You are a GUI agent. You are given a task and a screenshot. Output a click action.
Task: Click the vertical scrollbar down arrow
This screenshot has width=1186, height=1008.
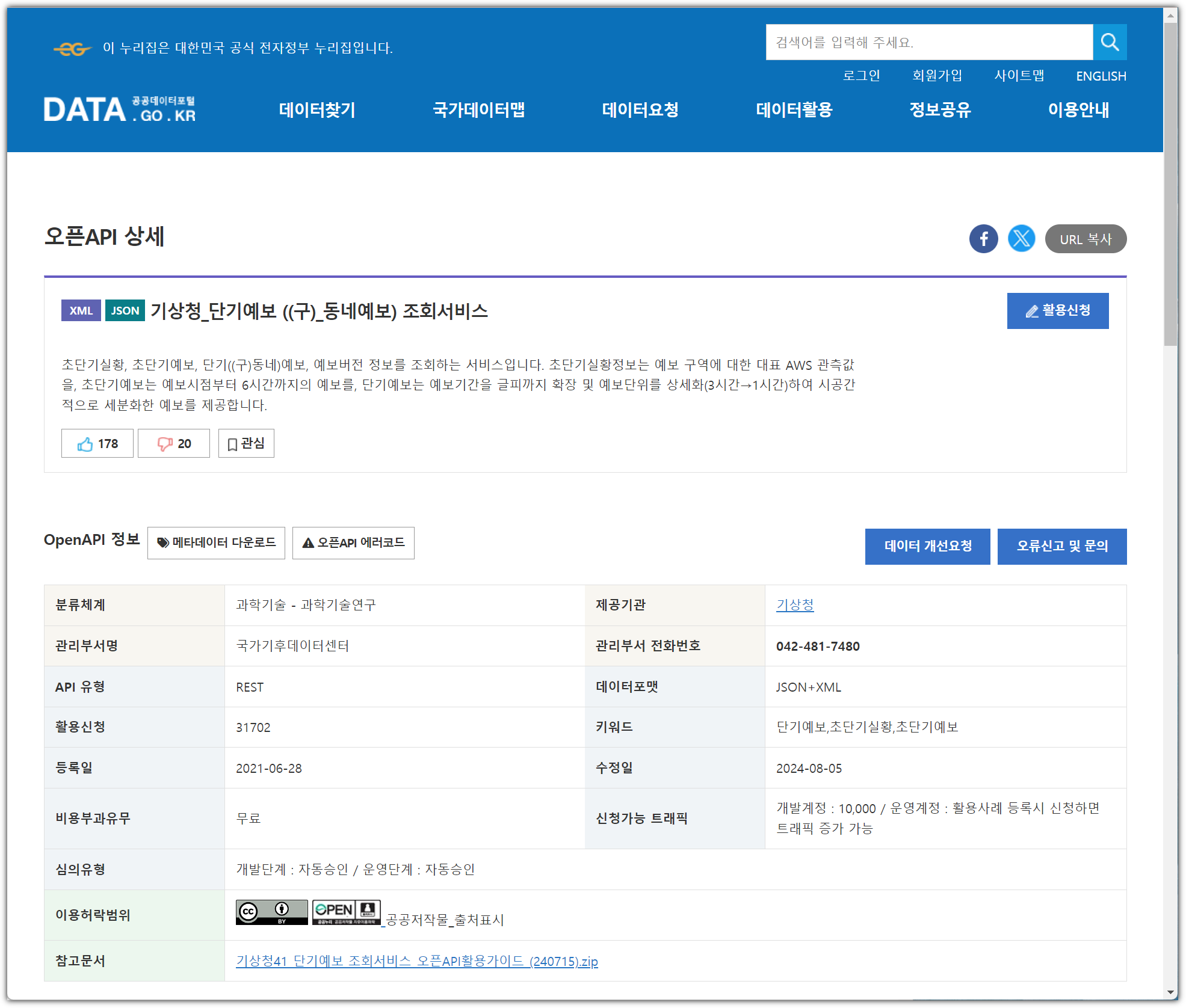pyautogui.click(x=1170, y=992)
